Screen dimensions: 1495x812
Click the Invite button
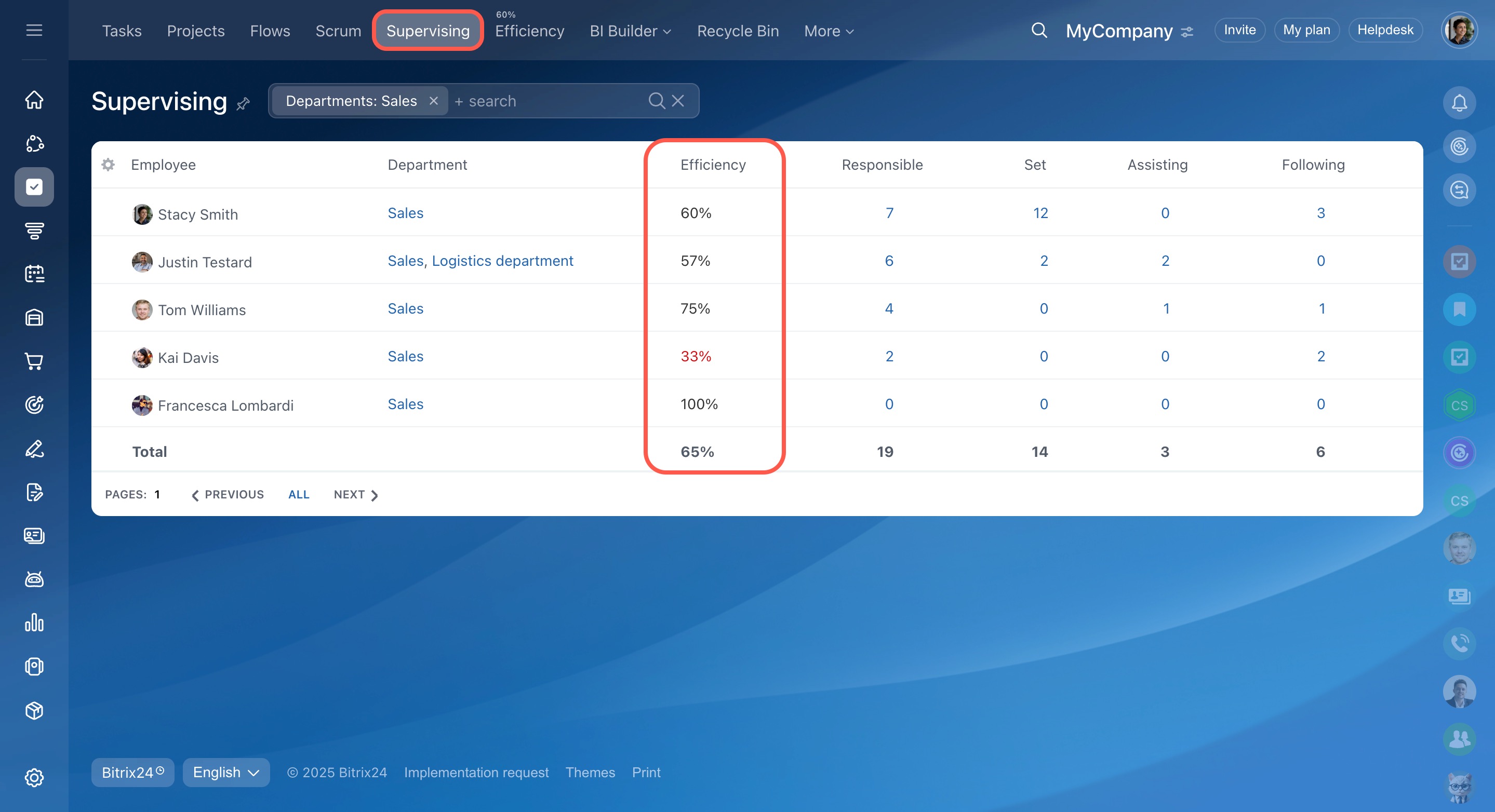click(1239, 30)
